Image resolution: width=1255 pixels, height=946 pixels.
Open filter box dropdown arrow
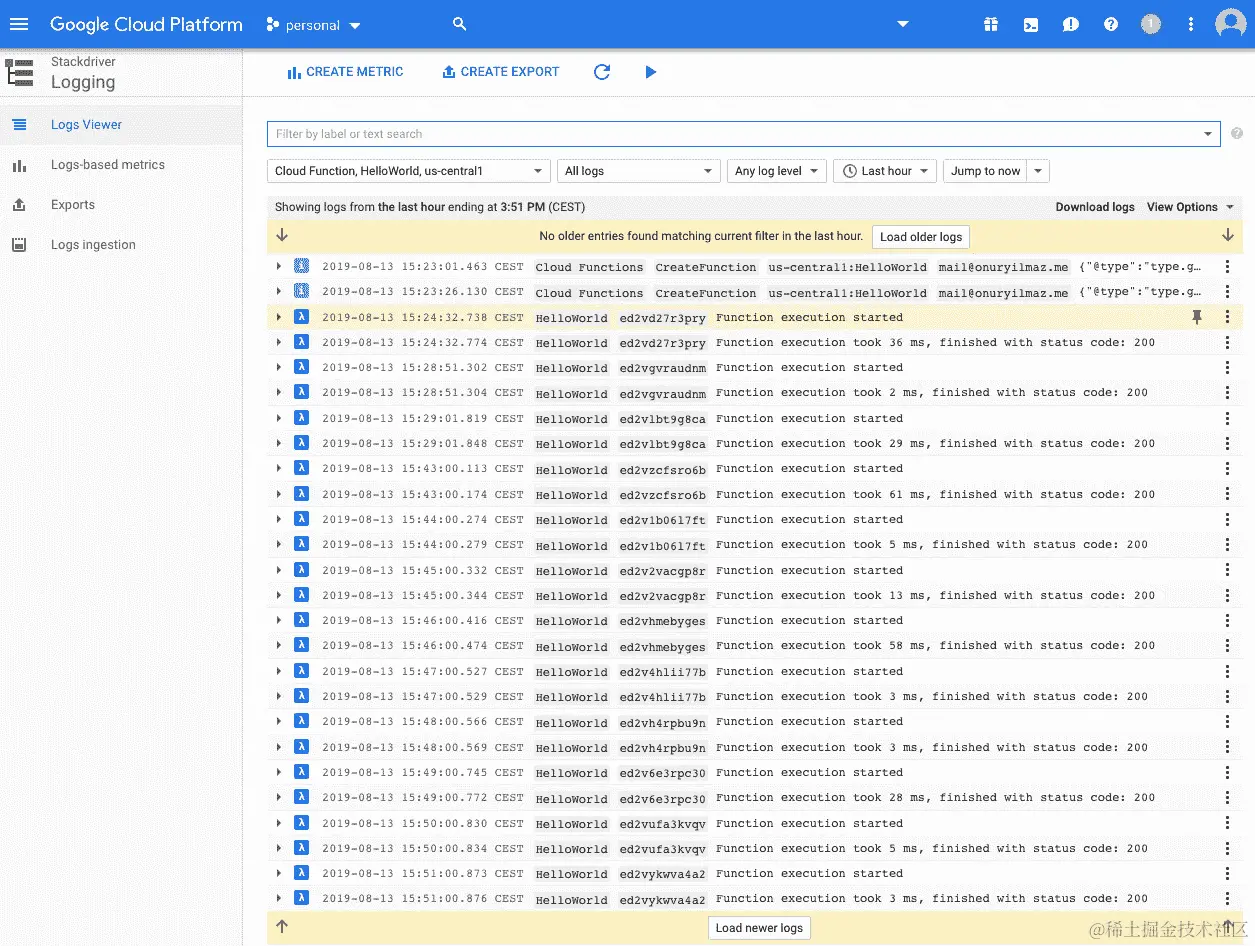pyautogui.click(x=1208, y=134)
